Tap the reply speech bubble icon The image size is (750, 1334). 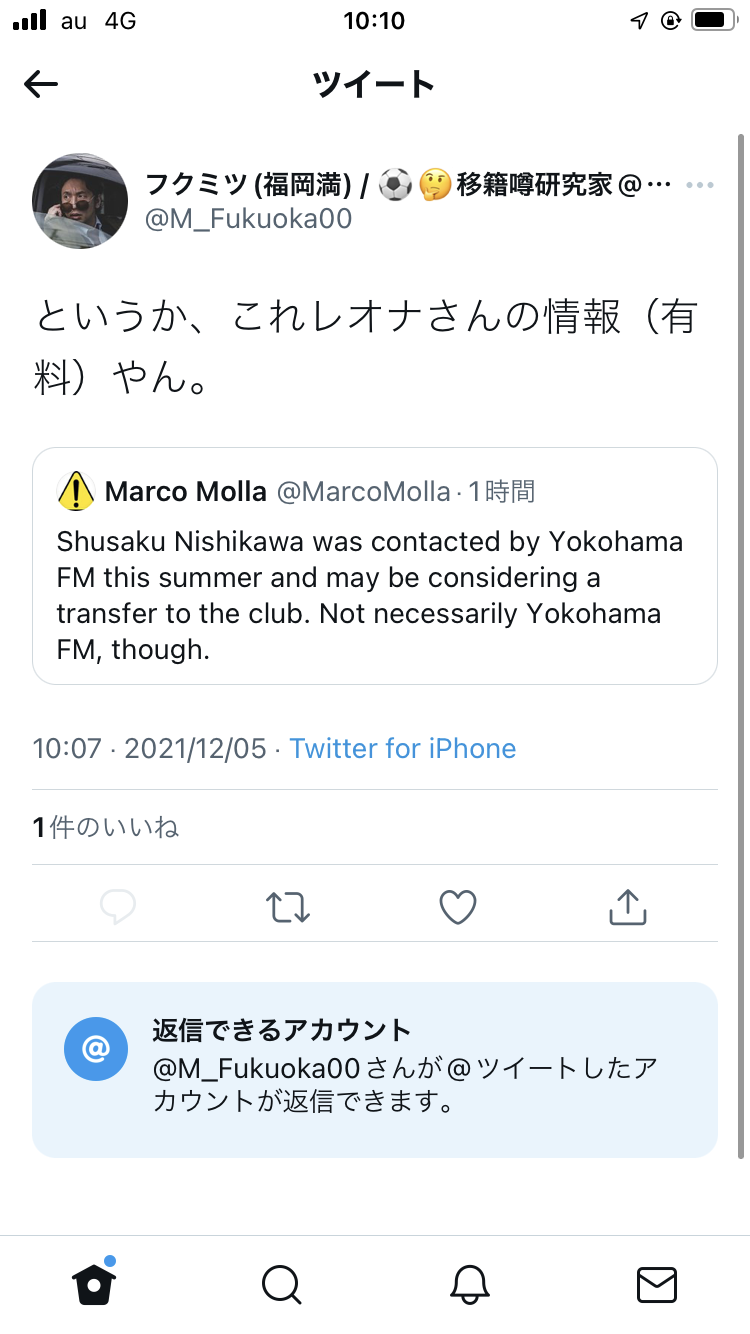(x=118, y=907)
